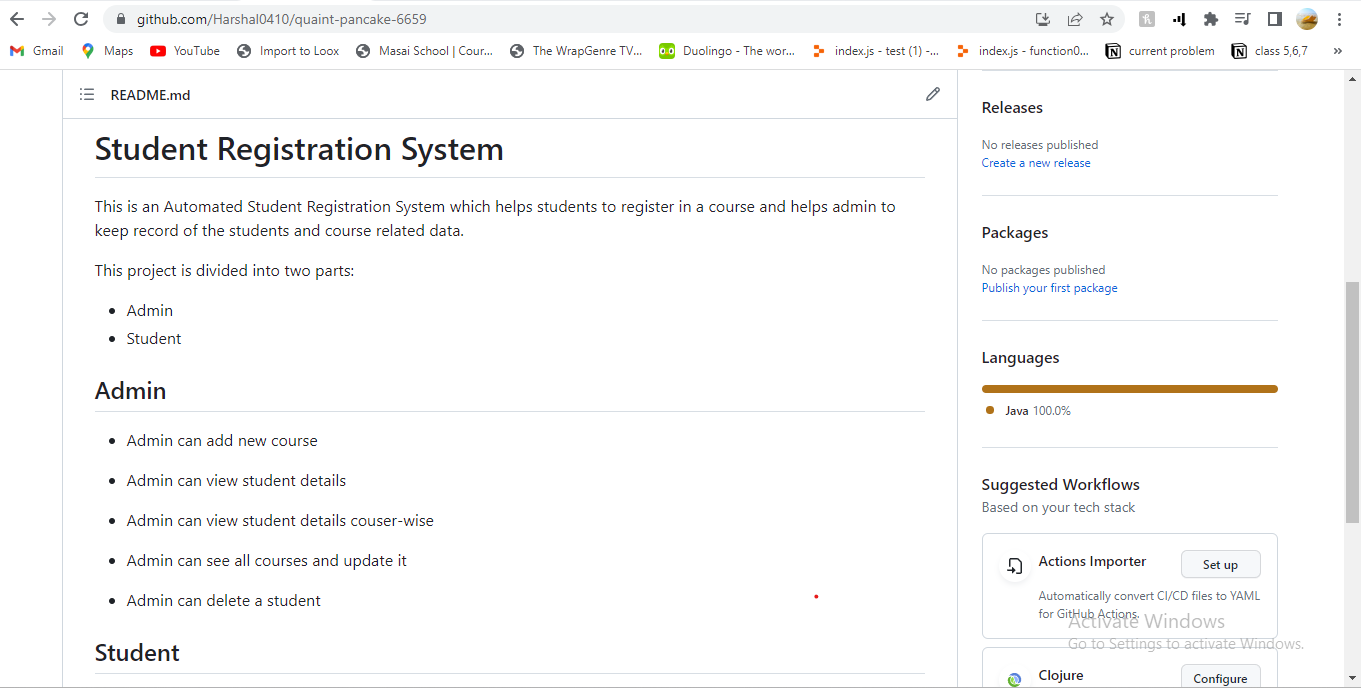Screen dimensions: 1361x688
Task: Open the Chrome Extensions puzzle icon
Action: pyautogui.click(x=1210, y=19)
